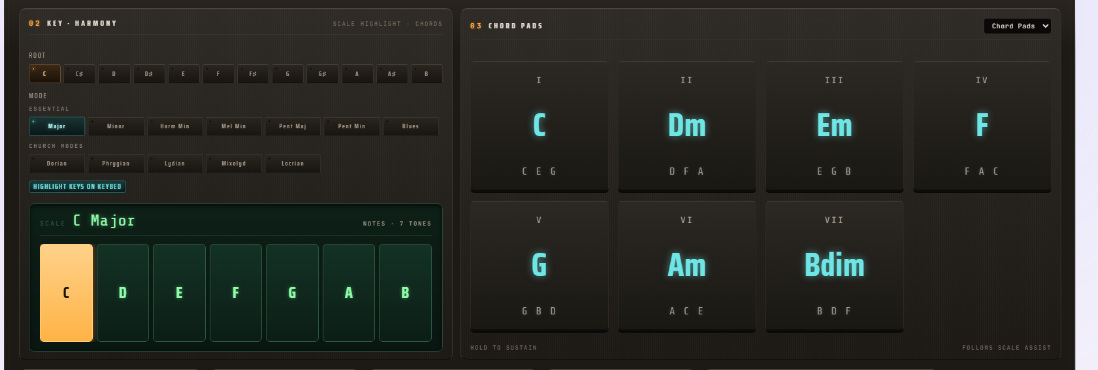Click the Hold to Sustain text
The image size is (1098, 370).
(503, 348)
